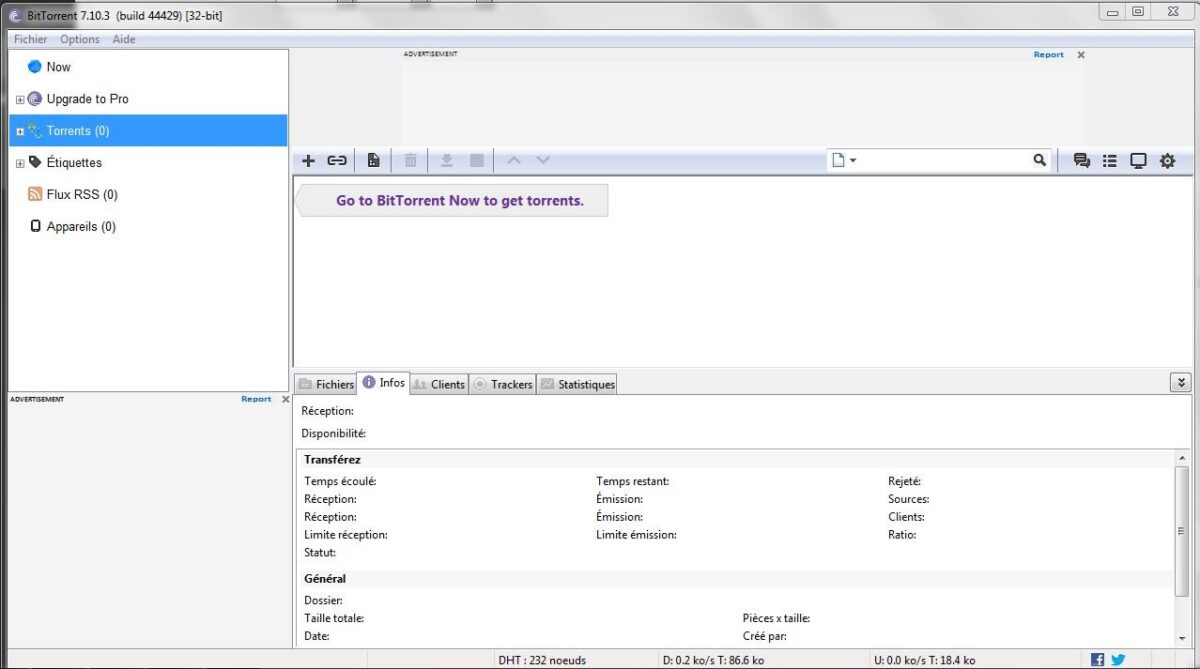Screen dimensions: 1200x669
Task: Click the Facebook icon in status bar
Action: click(1096, 659)
